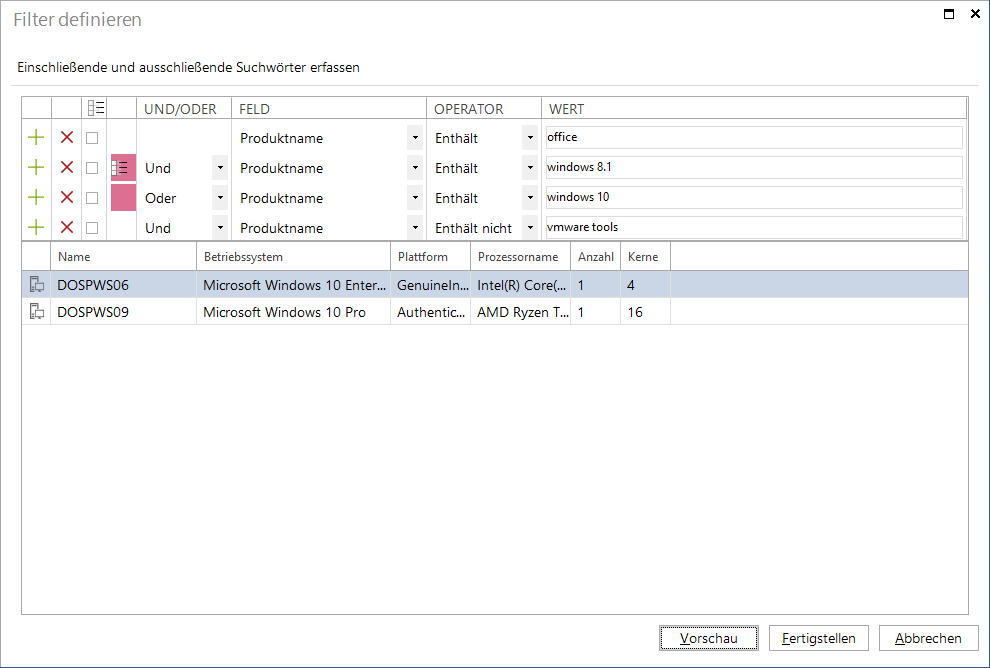Click the Vorschau button
The width and height of the screenshot is (990, 668).
pos(708,638)
